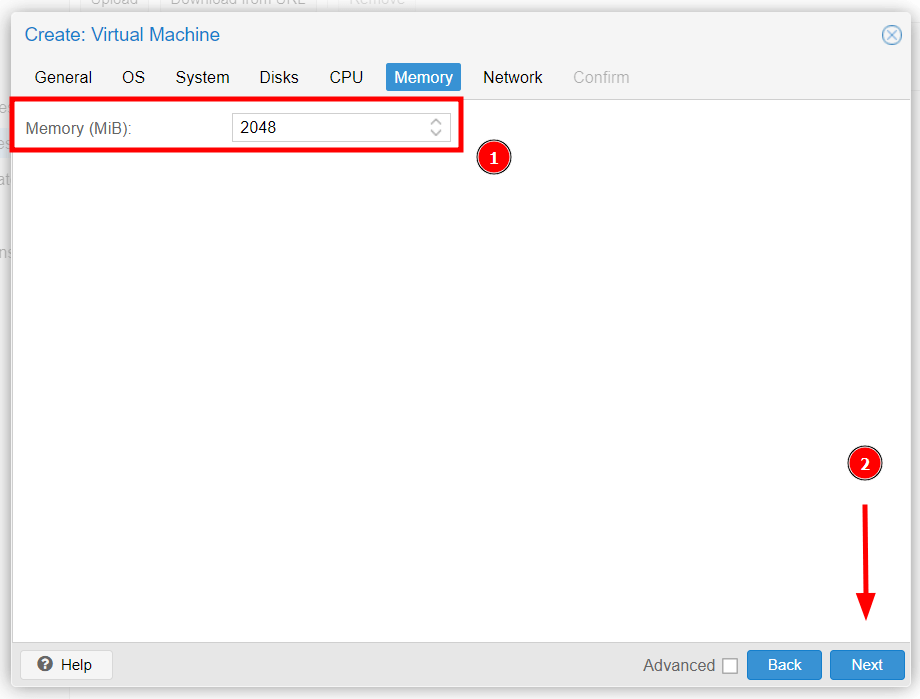Increase memory with the up spinner arrow

tap(436, 122)
